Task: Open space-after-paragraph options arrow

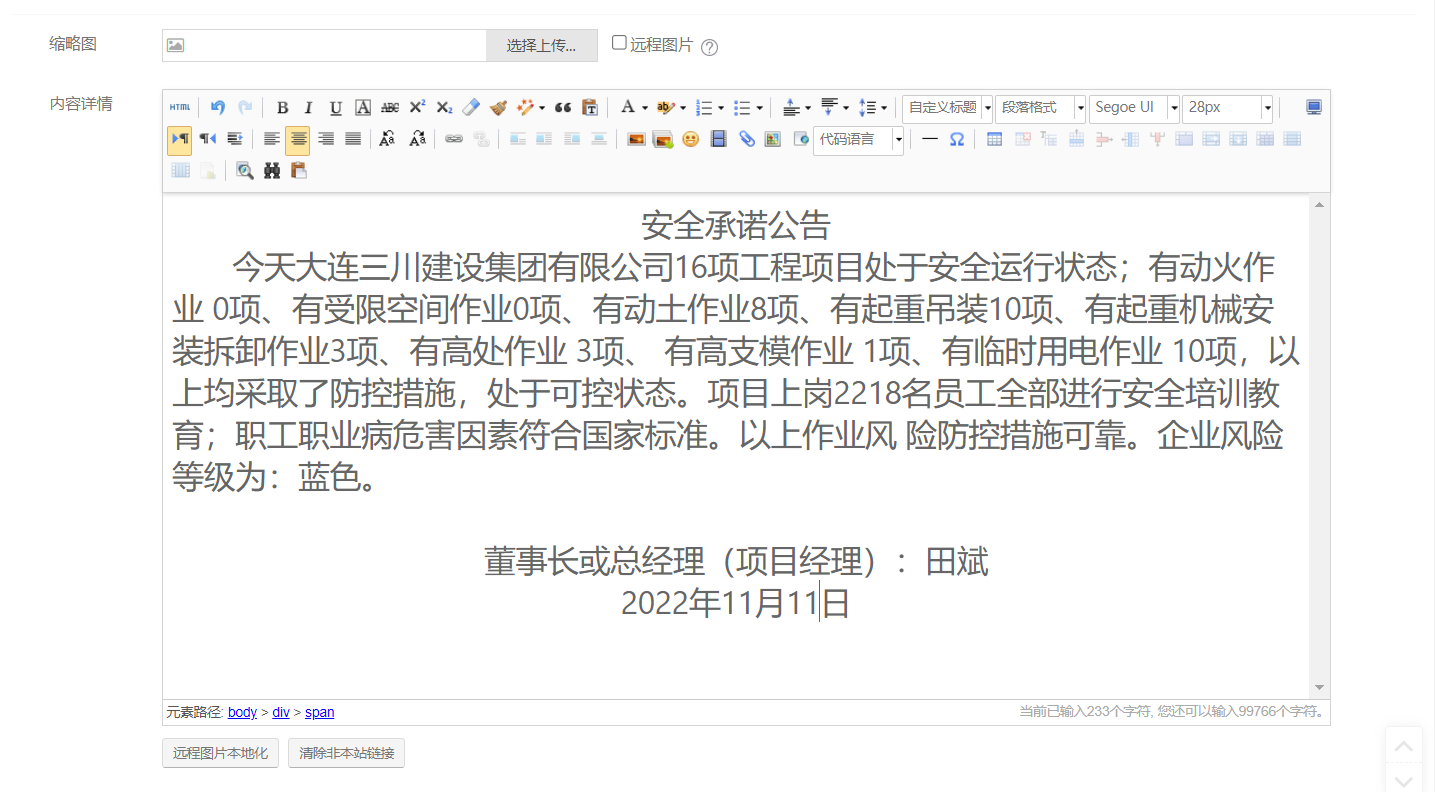Action: (x=846, y=108)
